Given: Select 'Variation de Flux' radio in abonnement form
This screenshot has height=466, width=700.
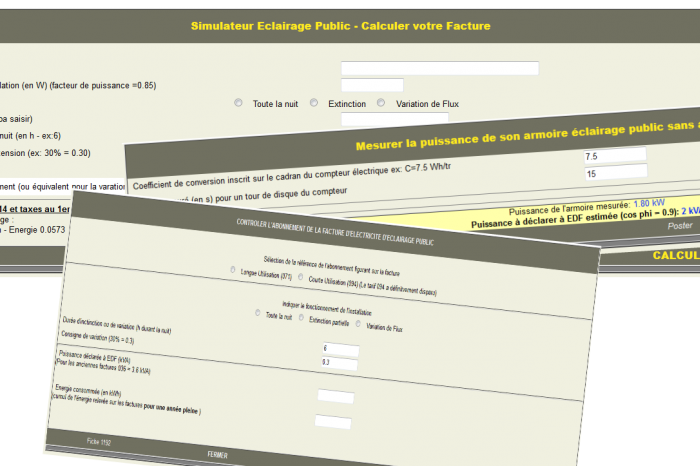Looking at the screenshot, I should (x=358, y=324).
